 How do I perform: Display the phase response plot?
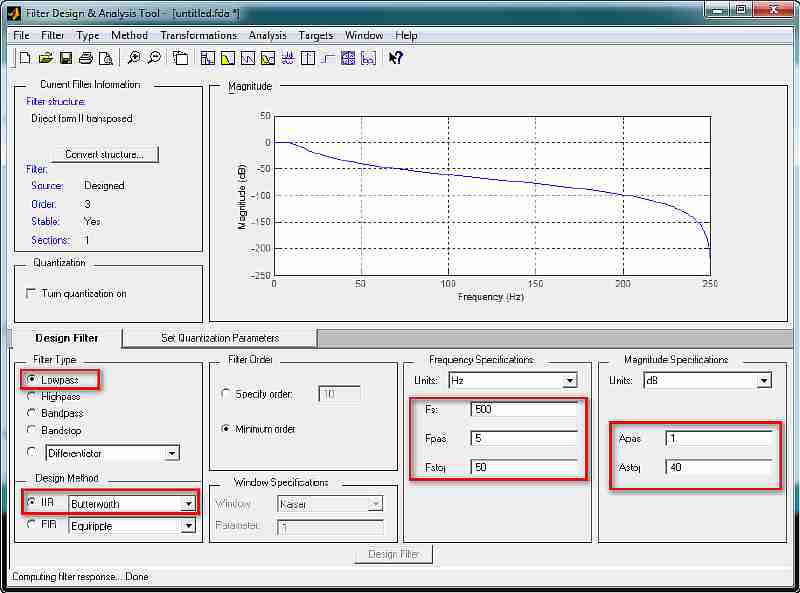tap(247, 58)
